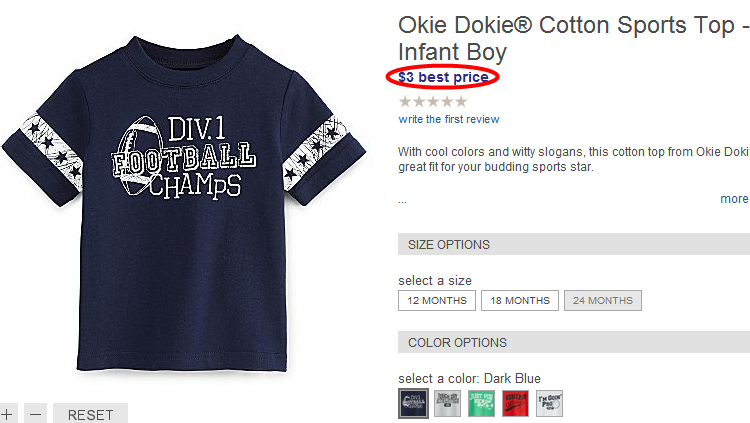Choose the green shirt color swatch
Image resolution: width=750 pixels, height=423 pixels.
tap(481, 403)
